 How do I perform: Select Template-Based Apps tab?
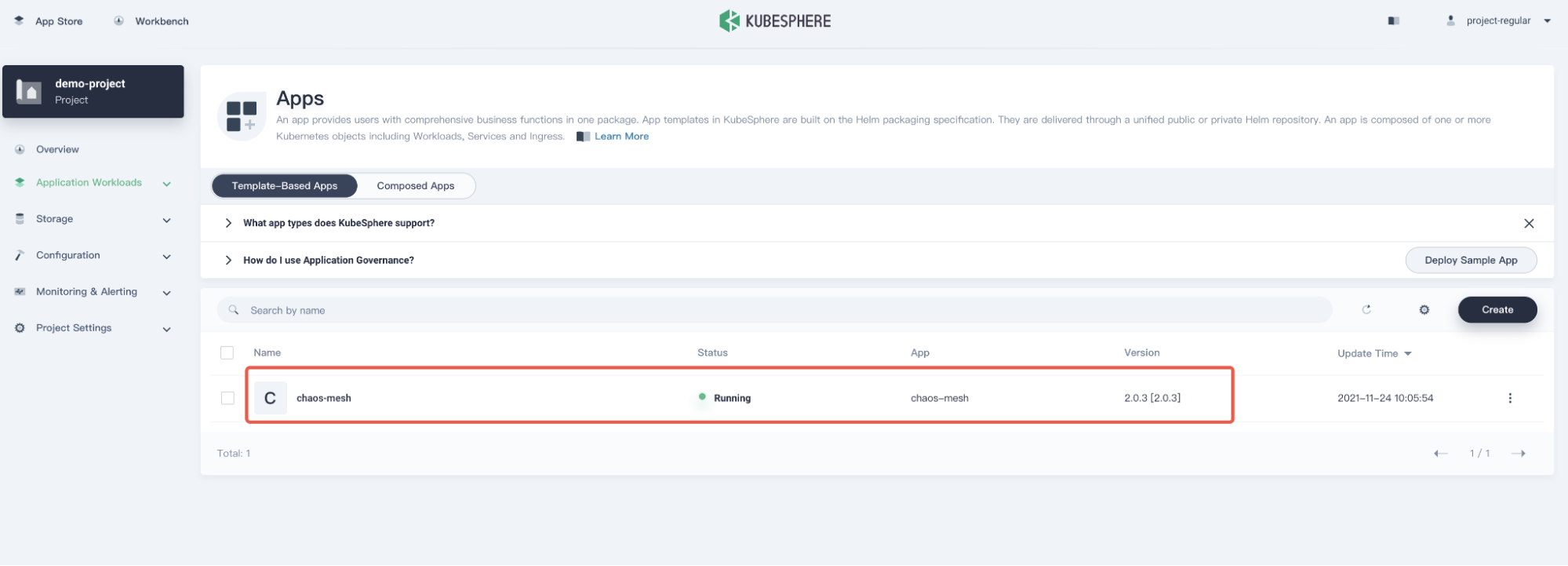tap(285, 186)
